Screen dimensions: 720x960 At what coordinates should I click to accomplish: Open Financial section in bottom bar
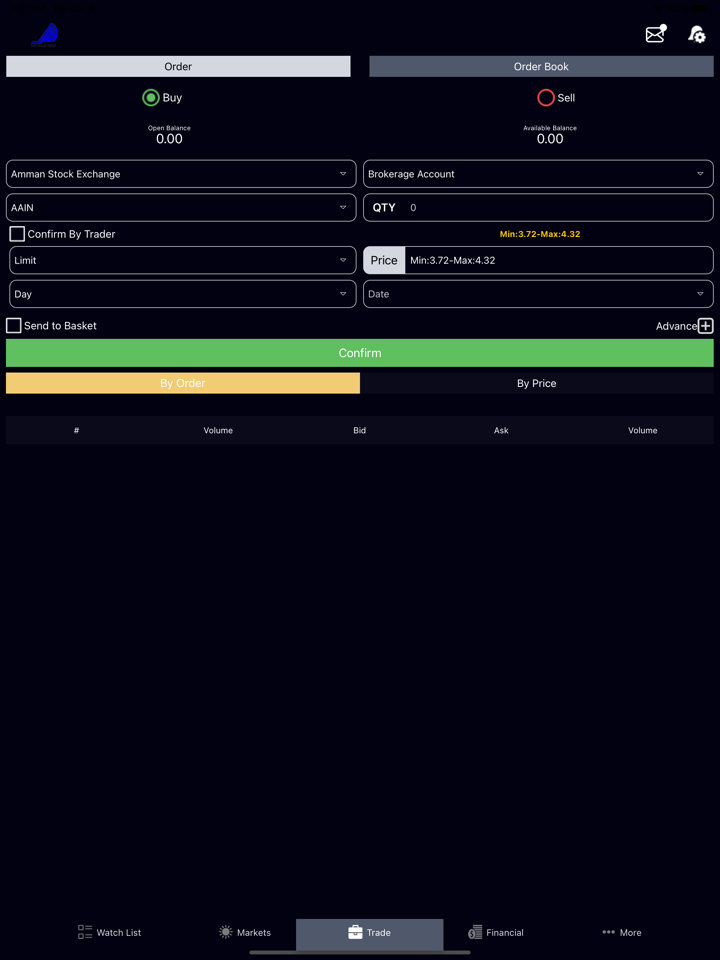pos(496,932)
